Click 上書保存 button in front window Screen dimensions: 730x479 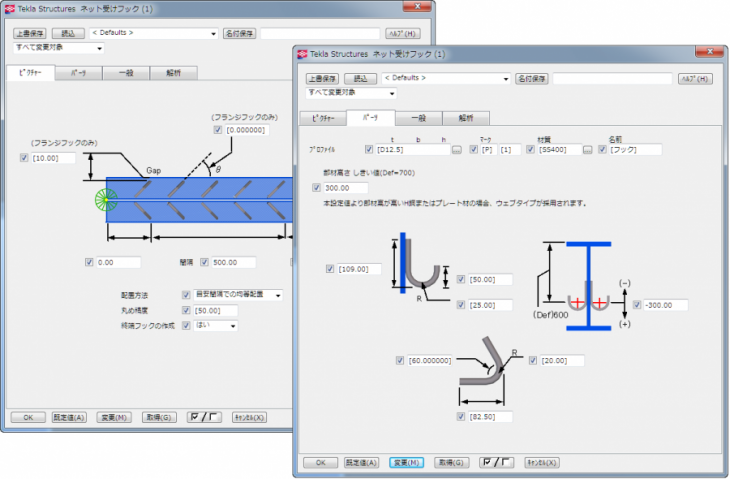pyautogui.click(x=322, y=79)
